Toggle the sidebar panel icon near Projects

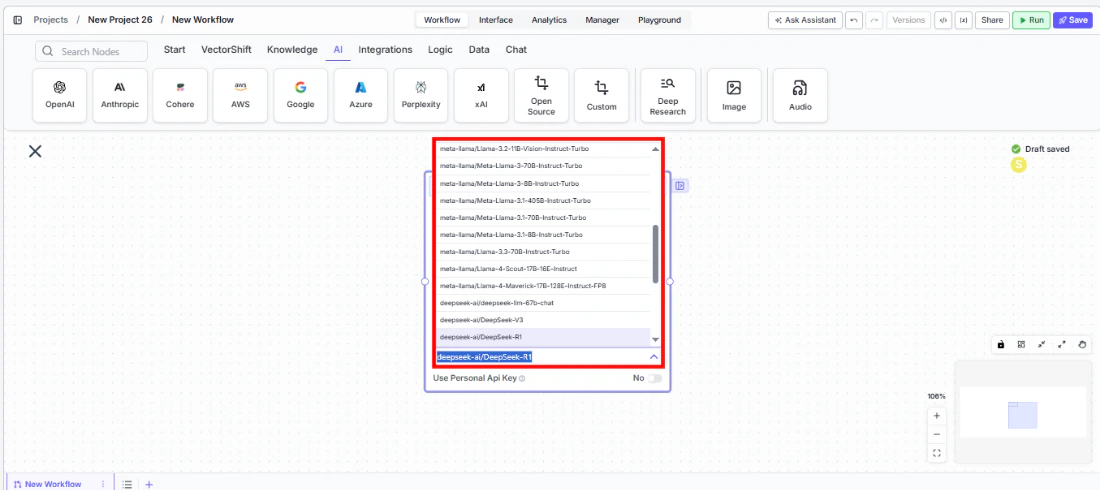(18, 20)
